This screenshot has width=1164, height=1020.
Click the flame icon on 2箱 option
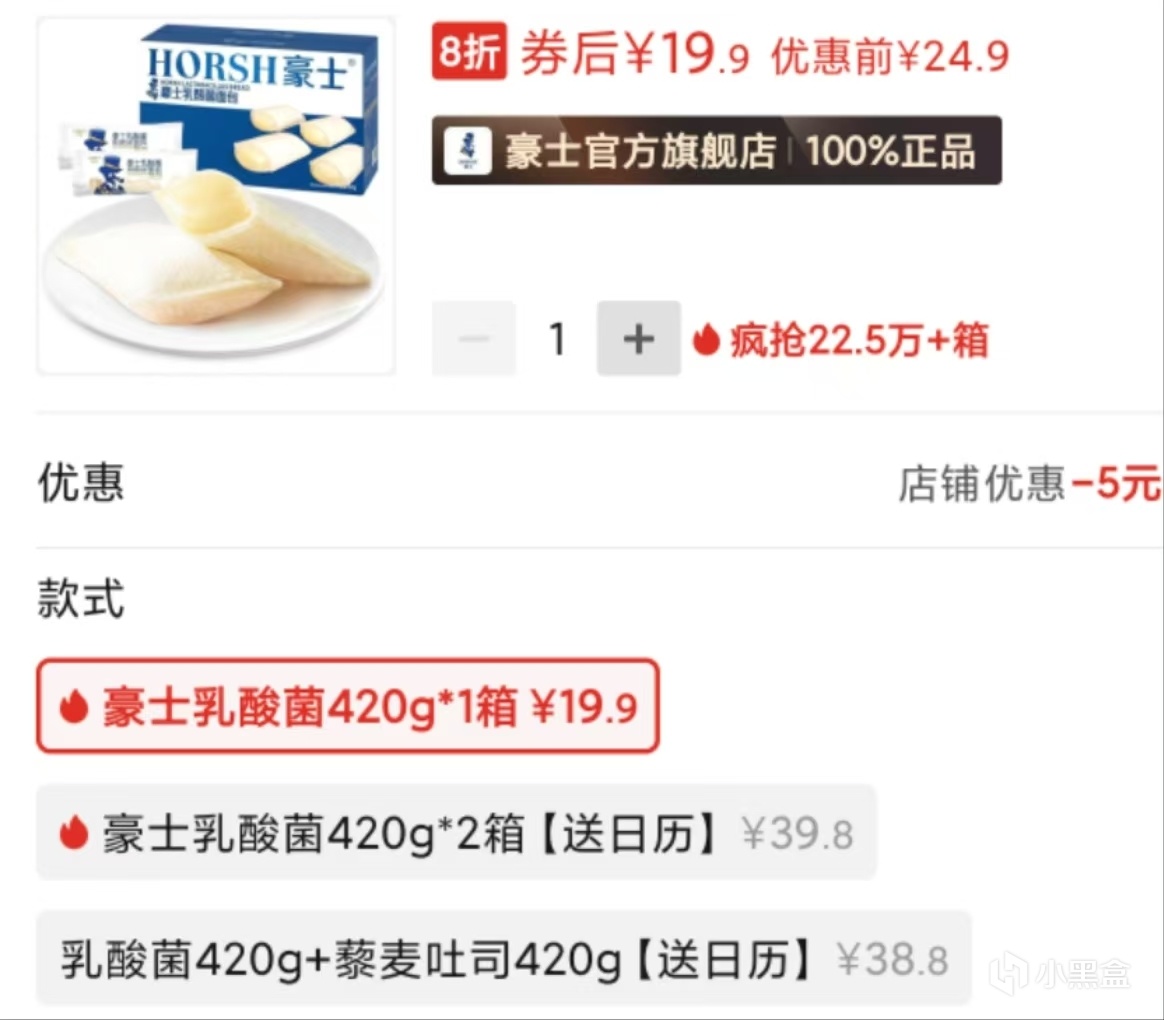point(74,832)
